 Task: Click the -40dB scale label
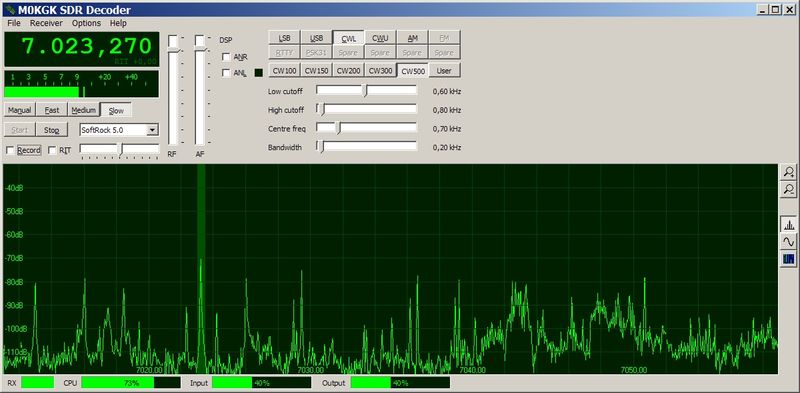point(14,188)
